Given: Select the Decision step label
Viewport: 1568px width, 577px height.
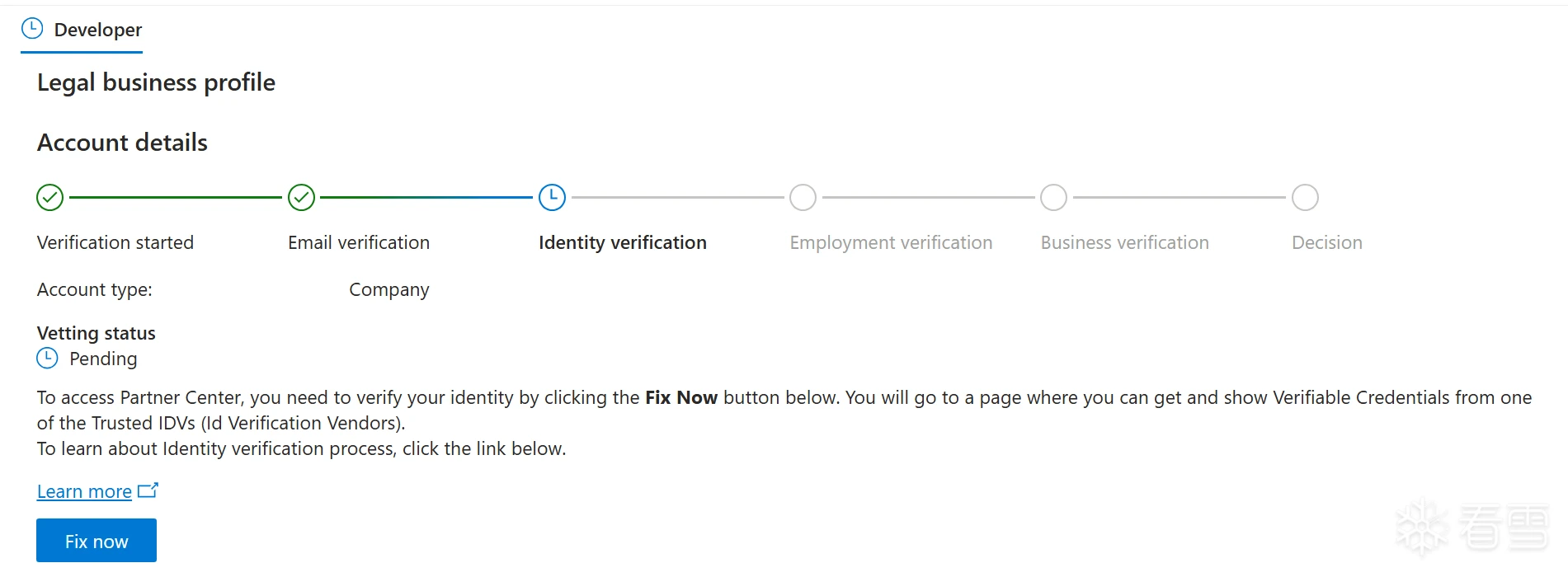Looking at the screenshot, I should click(1327, 242).
